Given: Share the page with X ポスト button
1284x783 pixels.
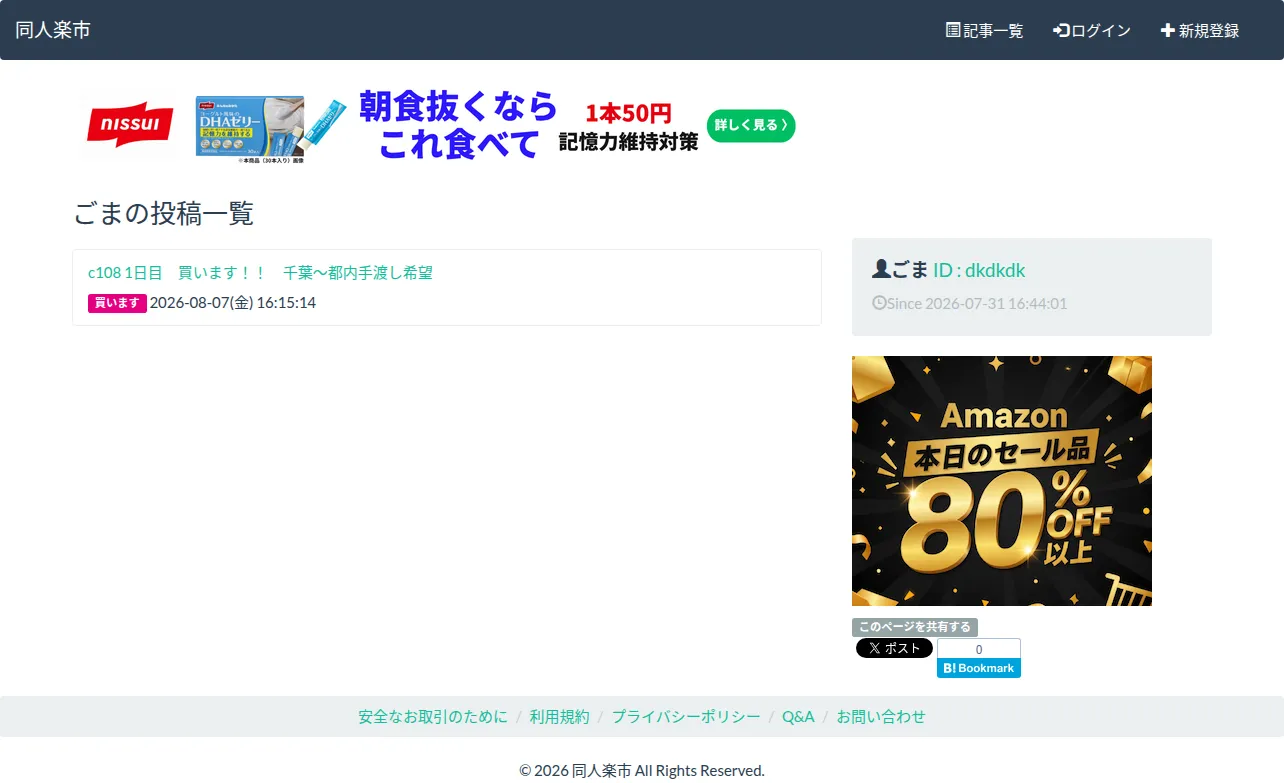Looking at the screenshot, I should (894, 648).
